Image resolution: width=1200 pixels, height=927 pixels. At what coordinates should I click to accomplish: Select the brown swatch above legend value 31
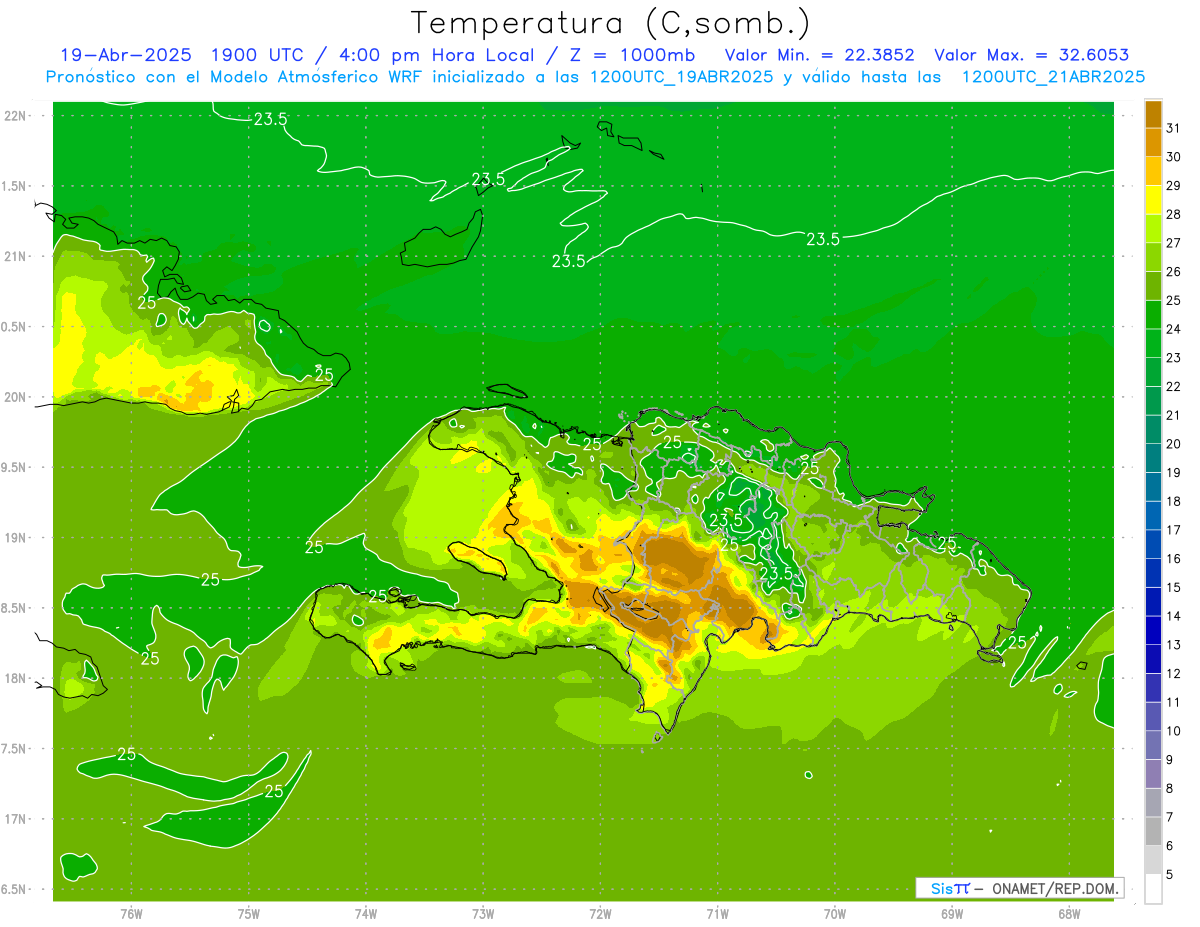[1153, 114]
